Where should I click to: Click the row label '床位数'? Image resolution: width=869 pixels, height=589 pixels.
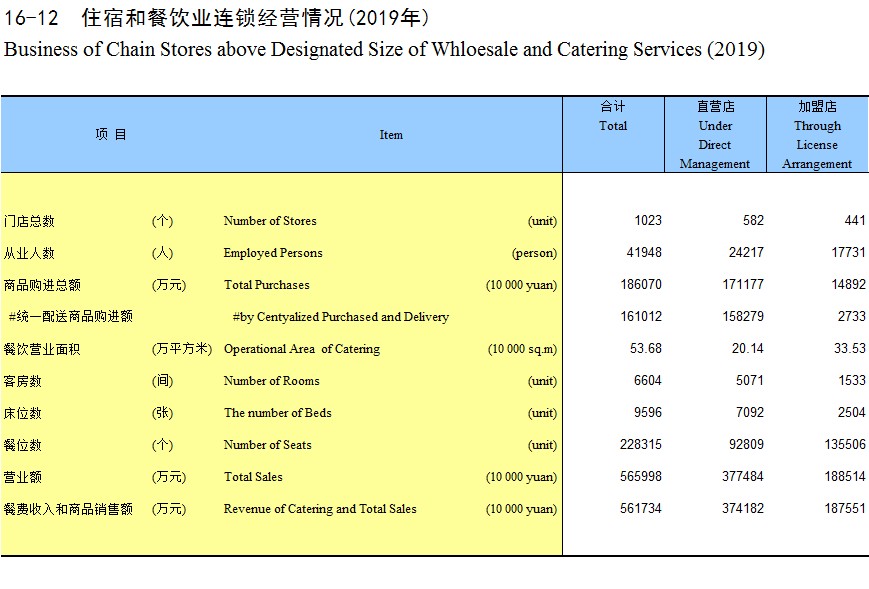click(x=22, y=413)
